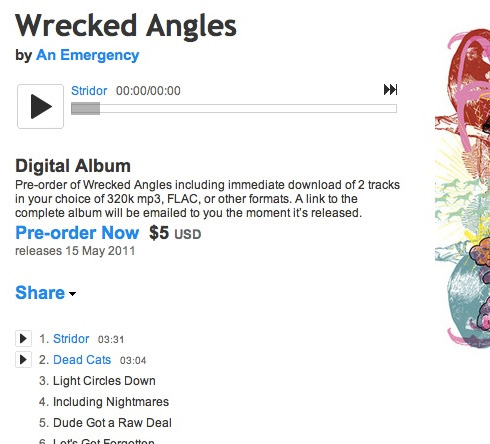Expand the Share dropdown arrow
The image size is (490, 444).
(x=72, y=294)
